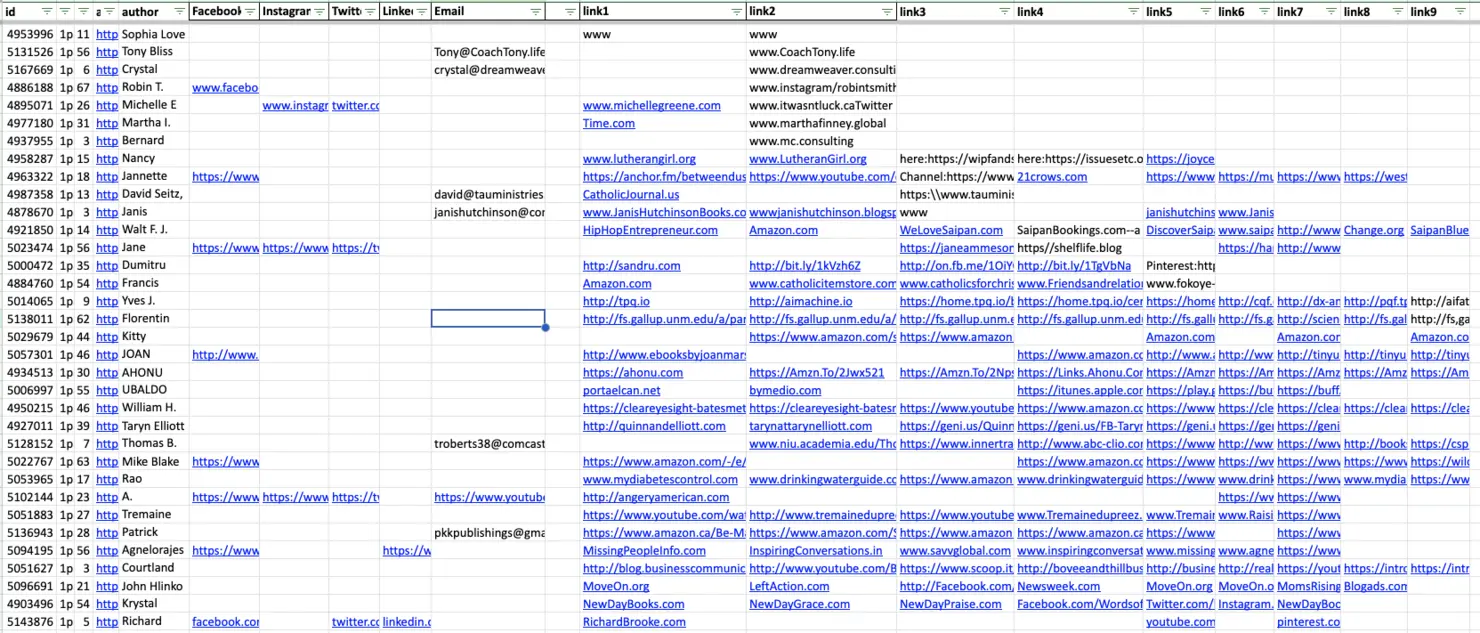Select the Email column filter icon
1480x633 pixels.
536,12
